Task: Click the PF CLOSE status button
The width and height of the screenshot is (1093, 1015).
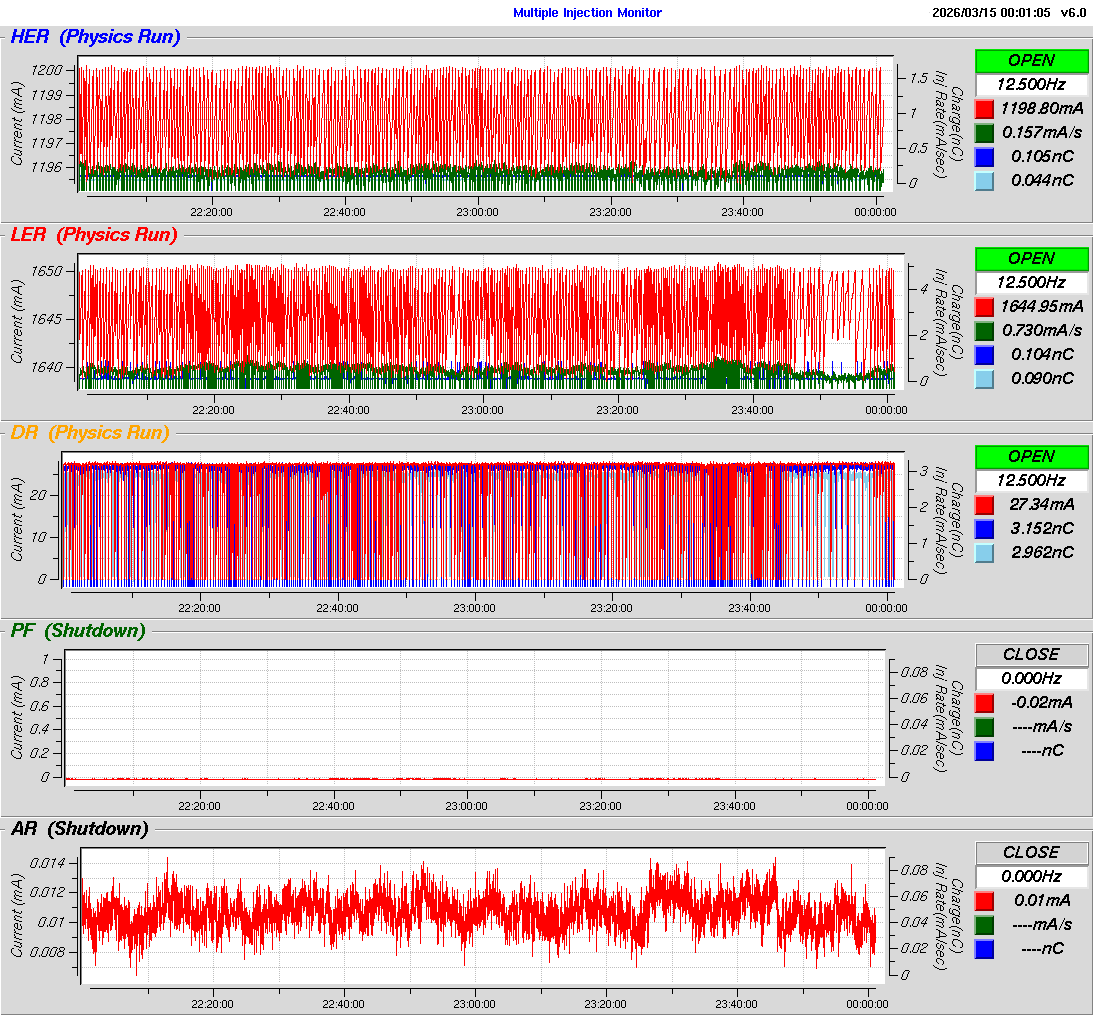Action: [1031, 654]
